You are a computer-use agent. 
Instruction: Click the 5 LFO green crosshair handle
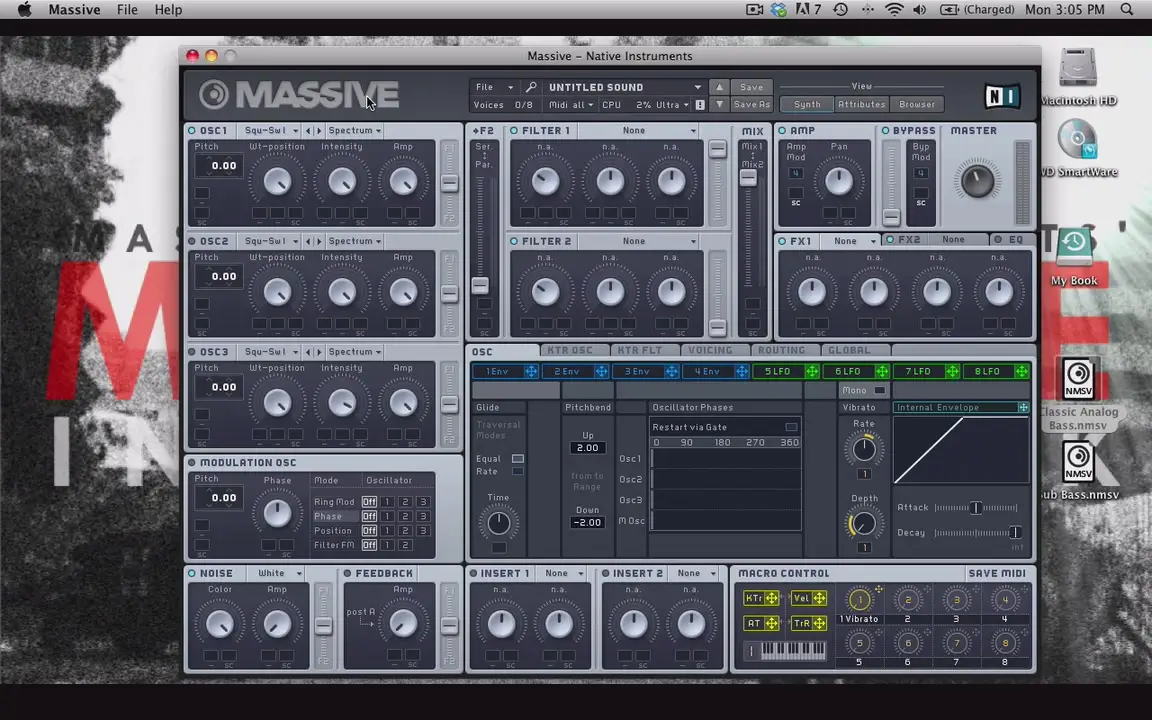[811, 372]
